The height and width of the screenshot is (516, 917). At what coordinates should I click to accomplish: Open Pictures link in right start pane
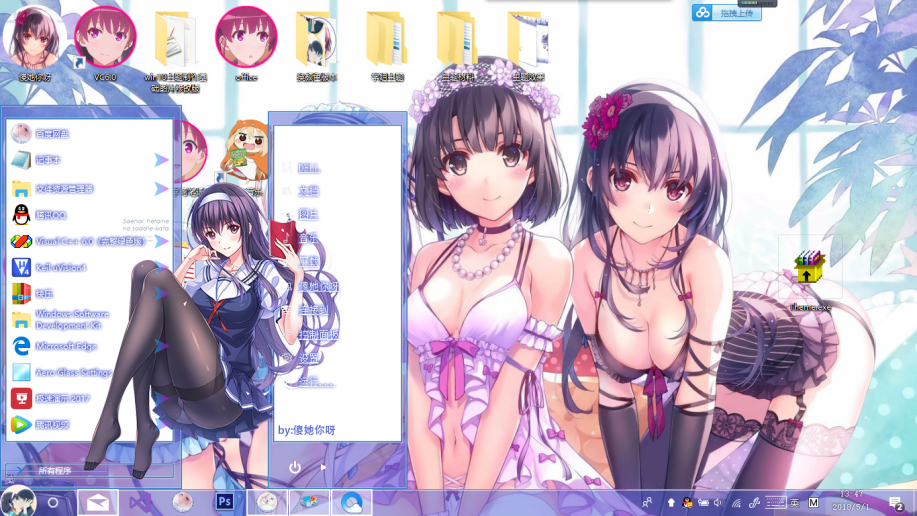click(x=309, y=215)
